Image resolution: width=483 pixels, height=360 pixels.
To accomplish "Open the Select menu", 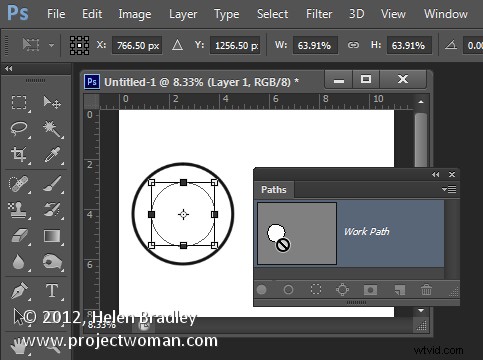I will tap(272, 14).
